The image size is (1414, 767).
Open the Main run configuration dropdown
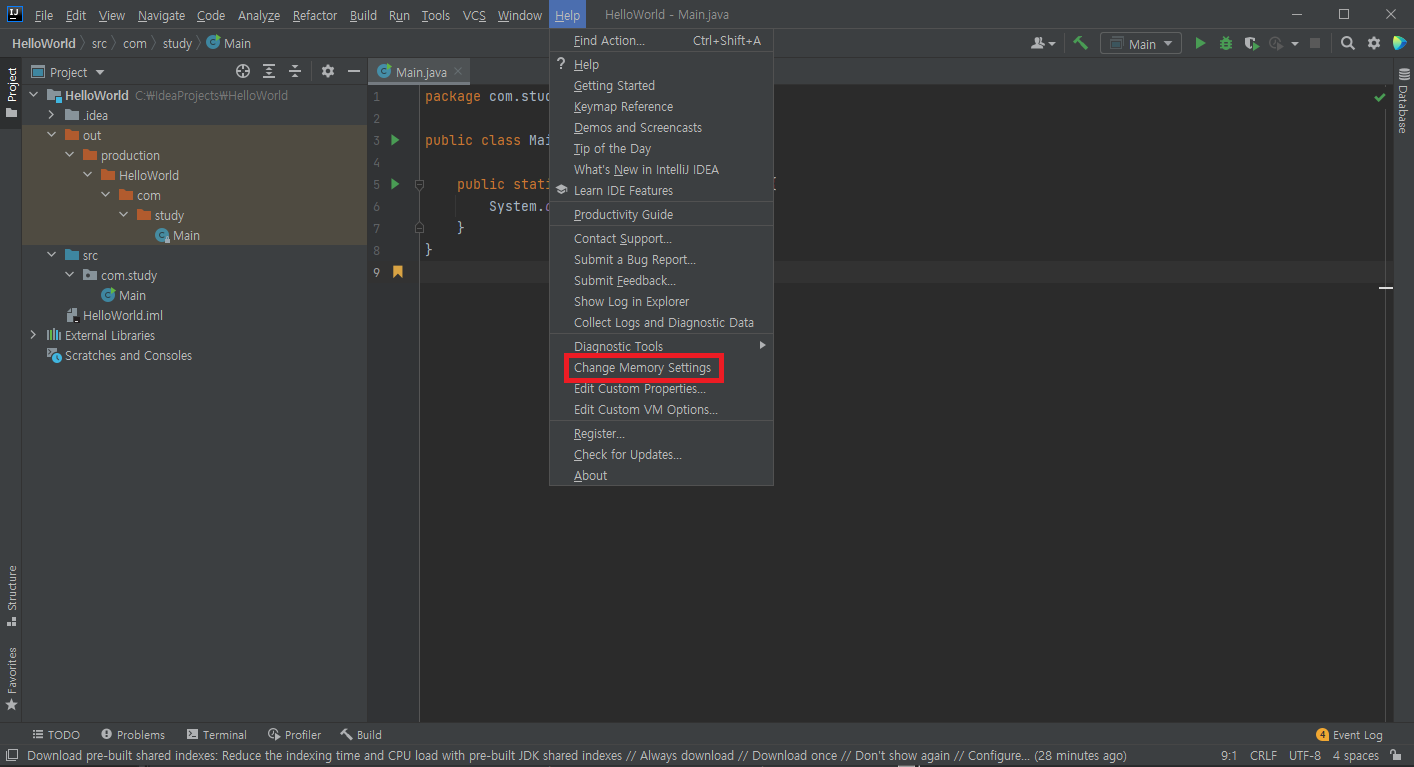coord(1141,43)
